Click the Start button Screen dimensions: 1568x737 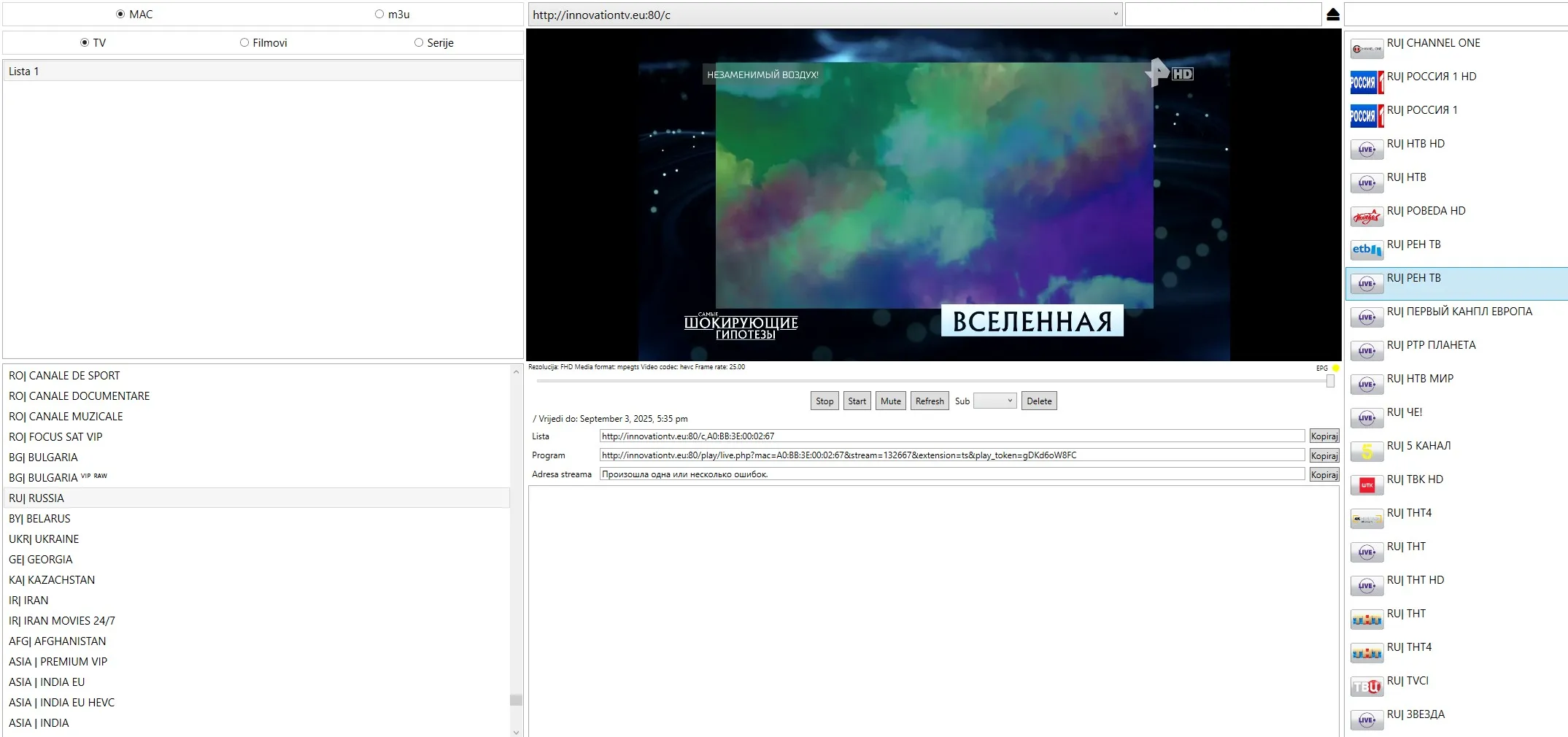click(x=857, y=401)
